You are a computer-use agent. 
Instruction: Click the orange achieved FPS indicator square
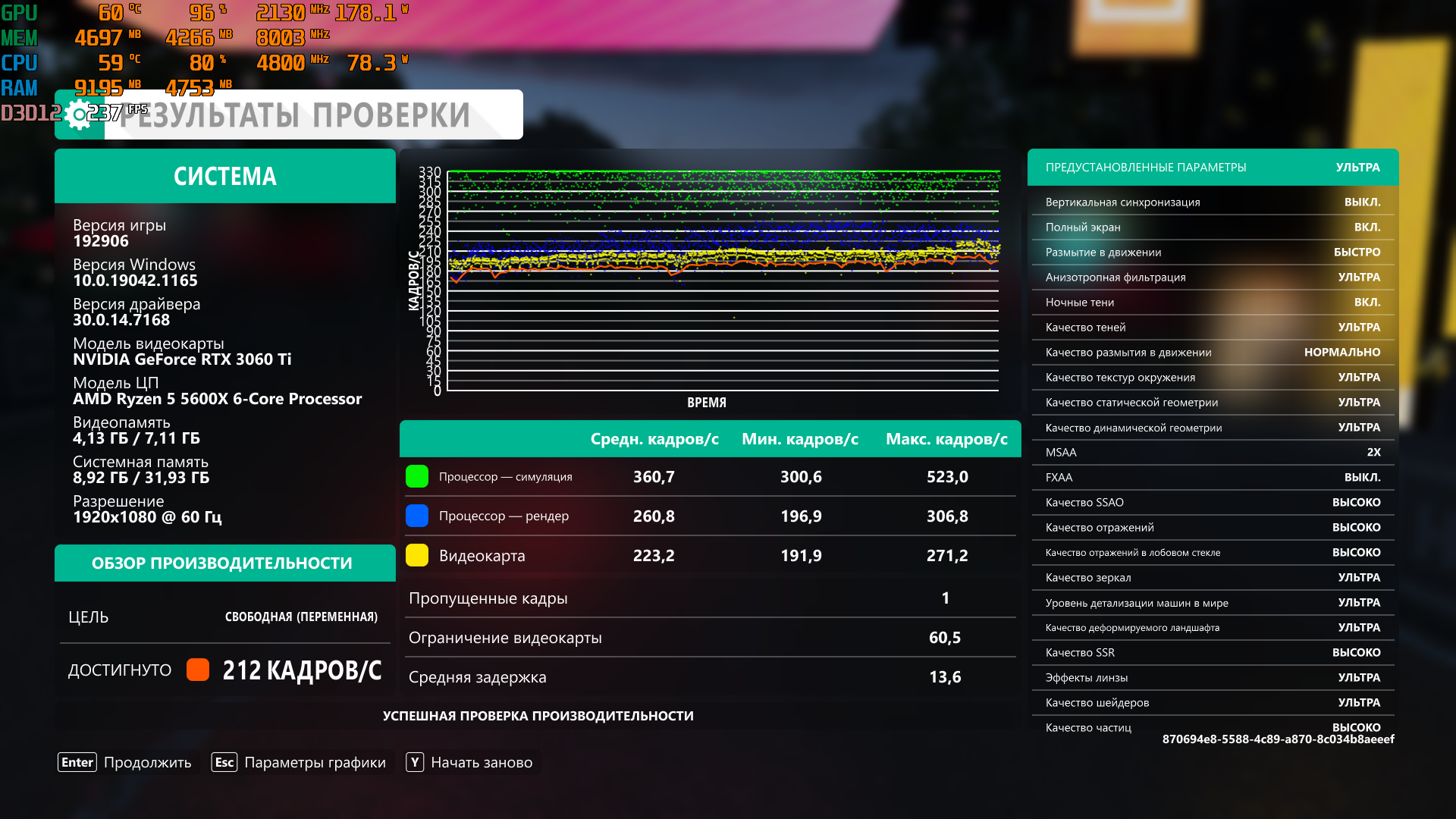[x=198, y=670]
